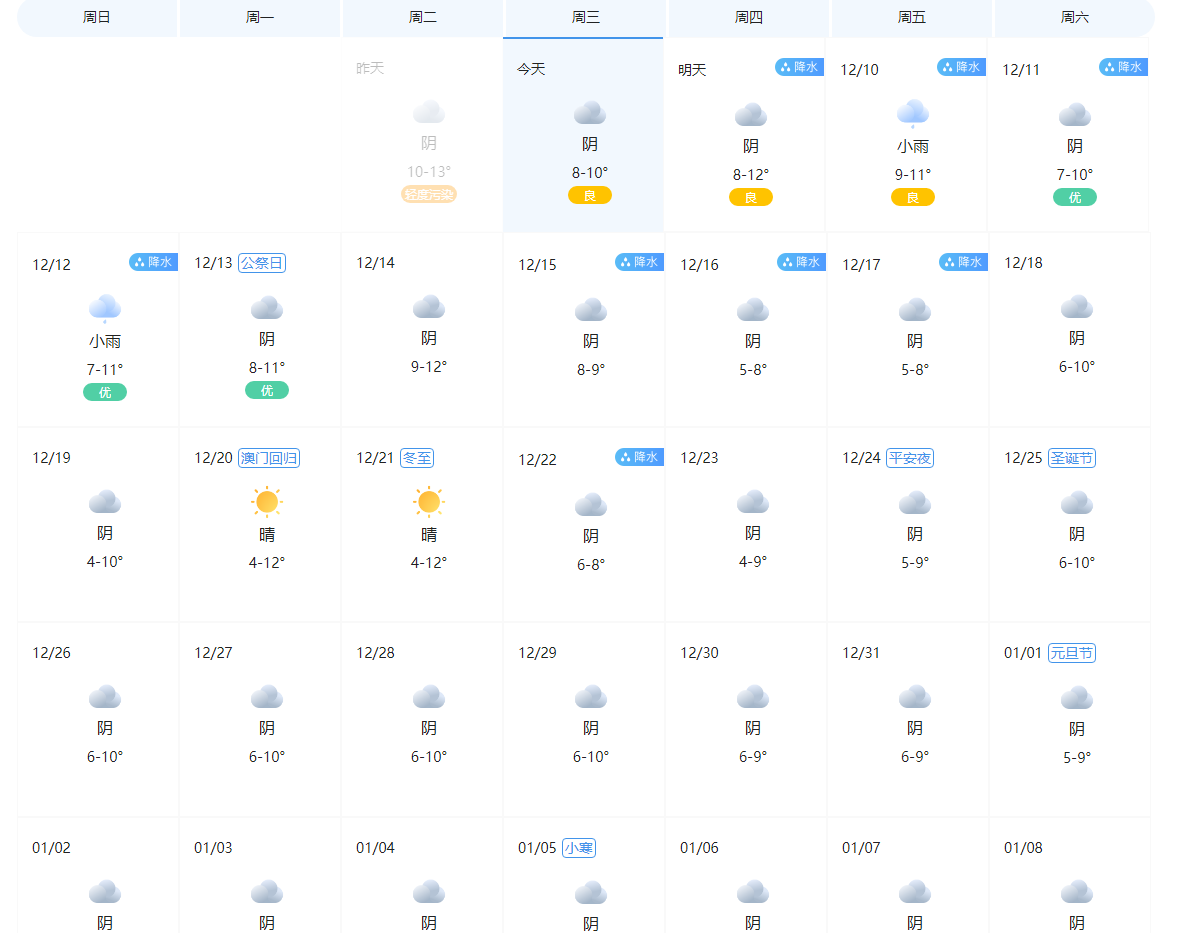Select the sunny sun icon on 12/20
The width and height of the screenshot is (1182, 933).
(x=266, y=501)
